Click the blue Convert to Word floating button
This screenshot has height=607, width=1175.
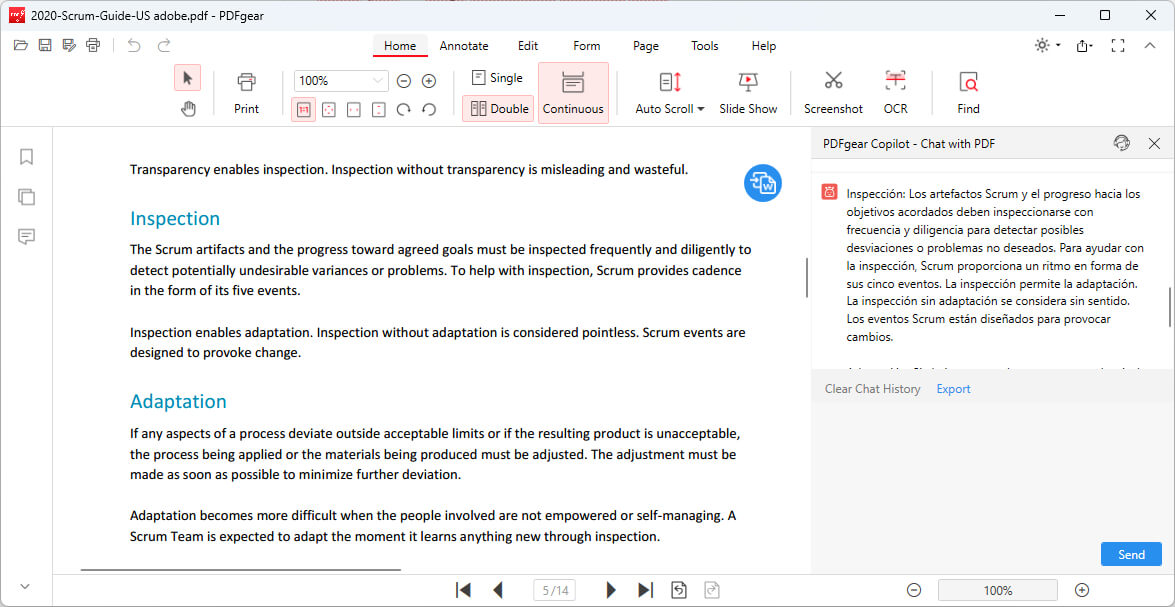tap(763, 183)
